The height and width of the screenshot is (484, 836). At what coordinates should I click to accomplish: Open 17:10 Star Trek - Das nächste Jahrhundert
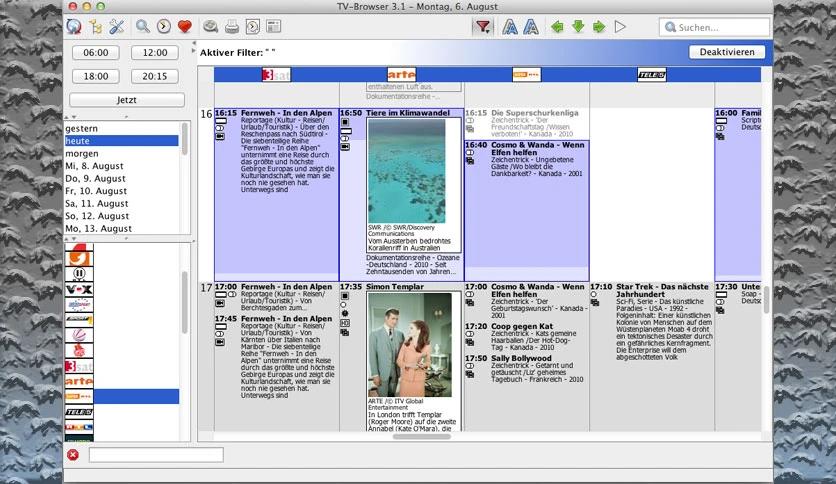(x=652, y=323)
